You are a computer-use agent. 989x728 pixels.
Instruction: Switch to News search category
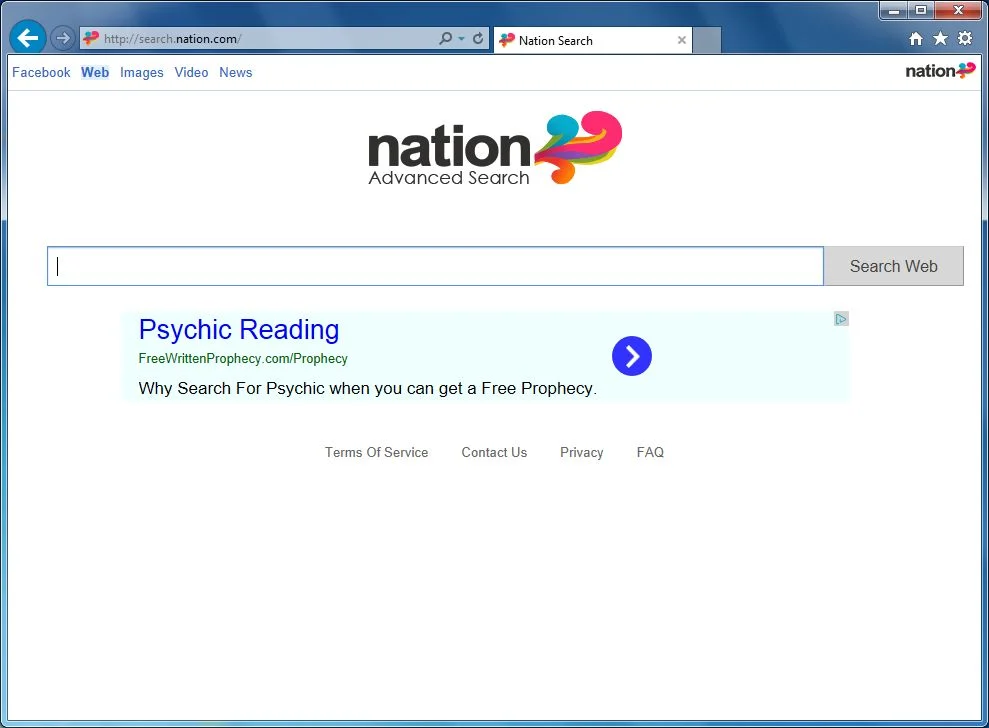point(236,73)
